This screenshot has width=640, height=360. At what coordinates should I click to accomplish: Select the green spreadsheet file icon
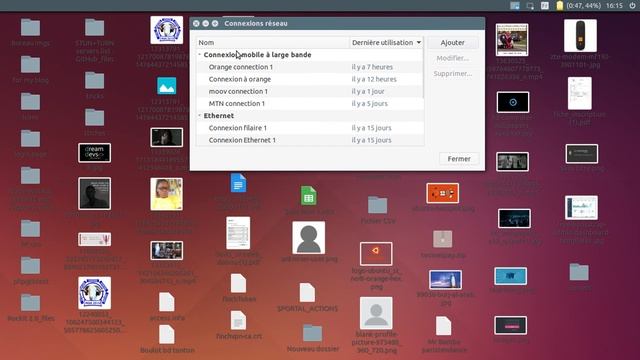[309, 196]
